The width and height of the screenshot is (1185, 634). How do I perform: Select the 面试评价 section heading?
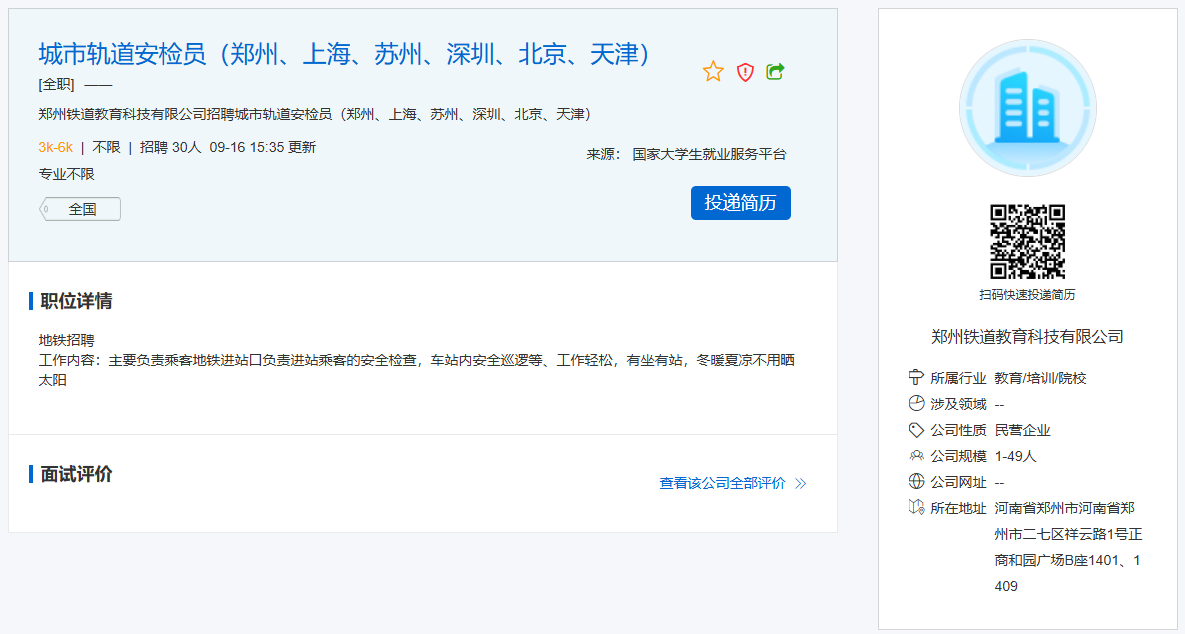pos(76,474)
